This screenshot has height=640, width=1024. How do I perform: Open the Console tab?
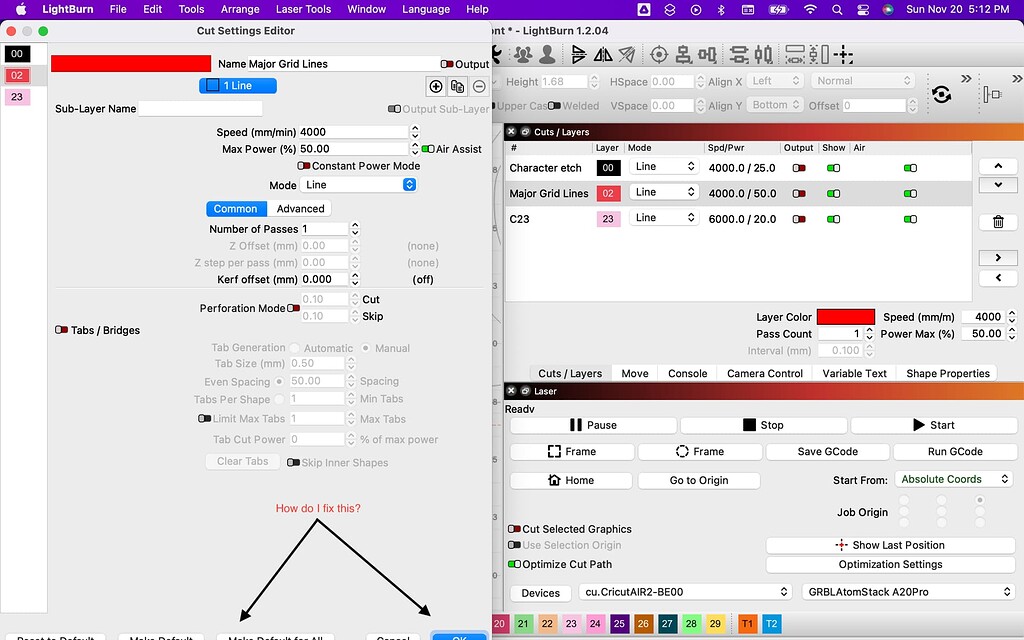click(x=686, y=373)
